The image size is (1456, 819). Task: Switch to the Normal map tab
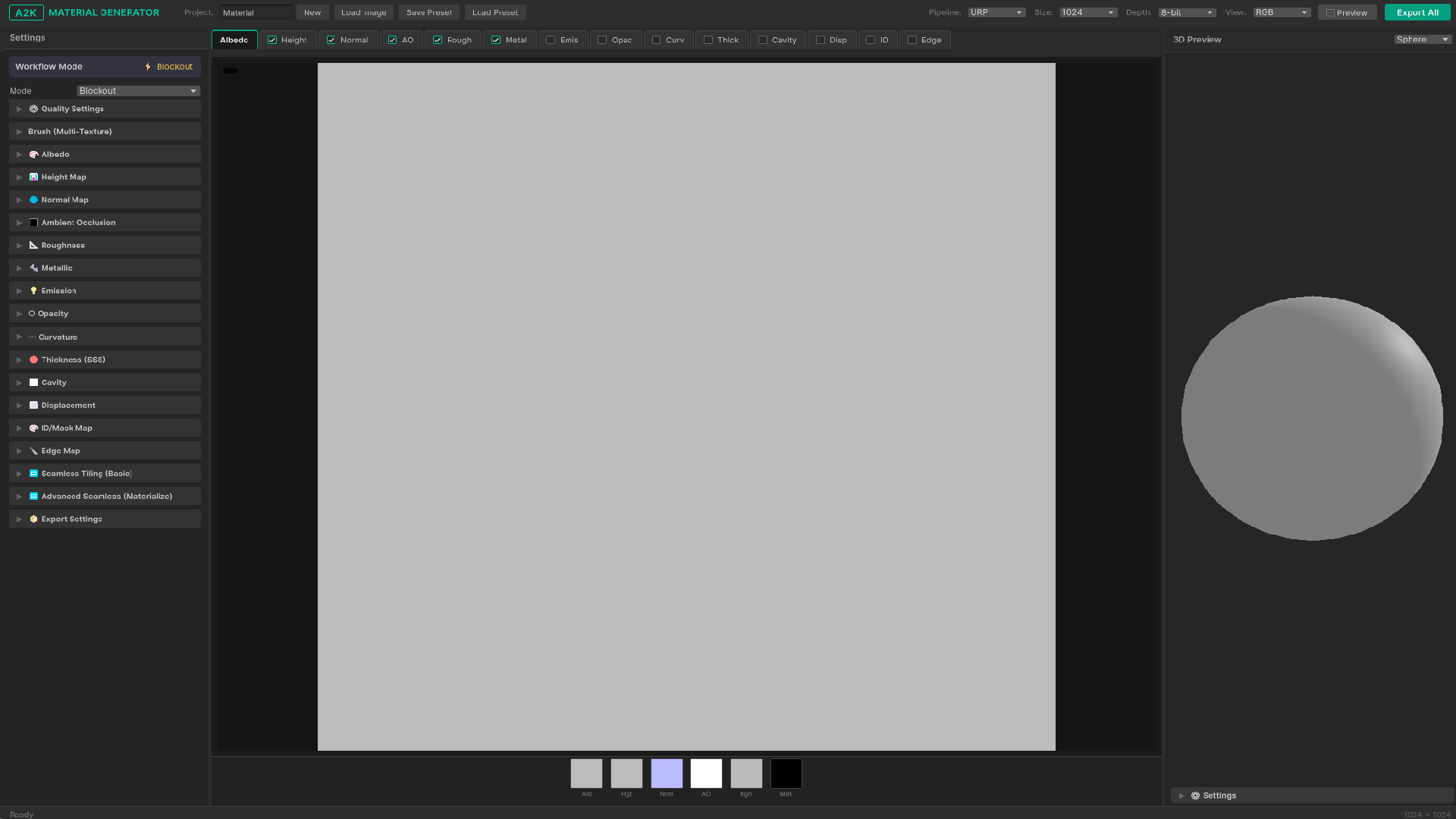[353, 40]
